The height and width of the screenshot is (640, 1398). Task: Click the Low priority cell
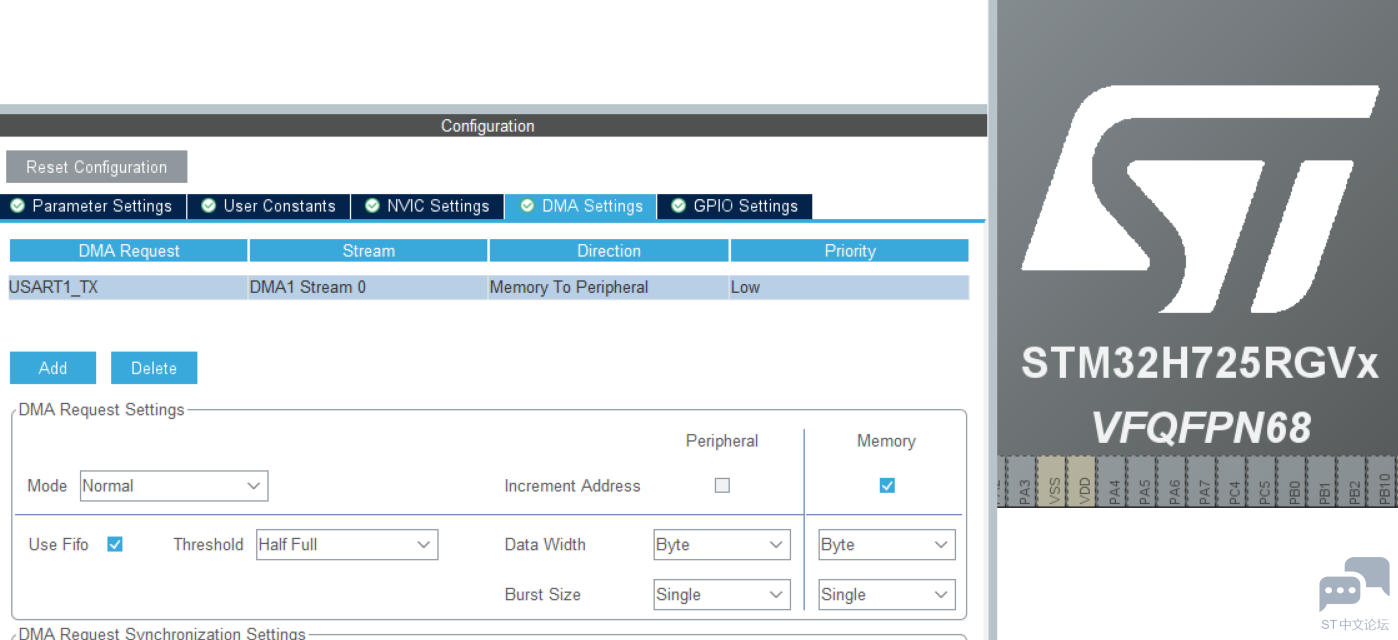(x=849, y=287)
